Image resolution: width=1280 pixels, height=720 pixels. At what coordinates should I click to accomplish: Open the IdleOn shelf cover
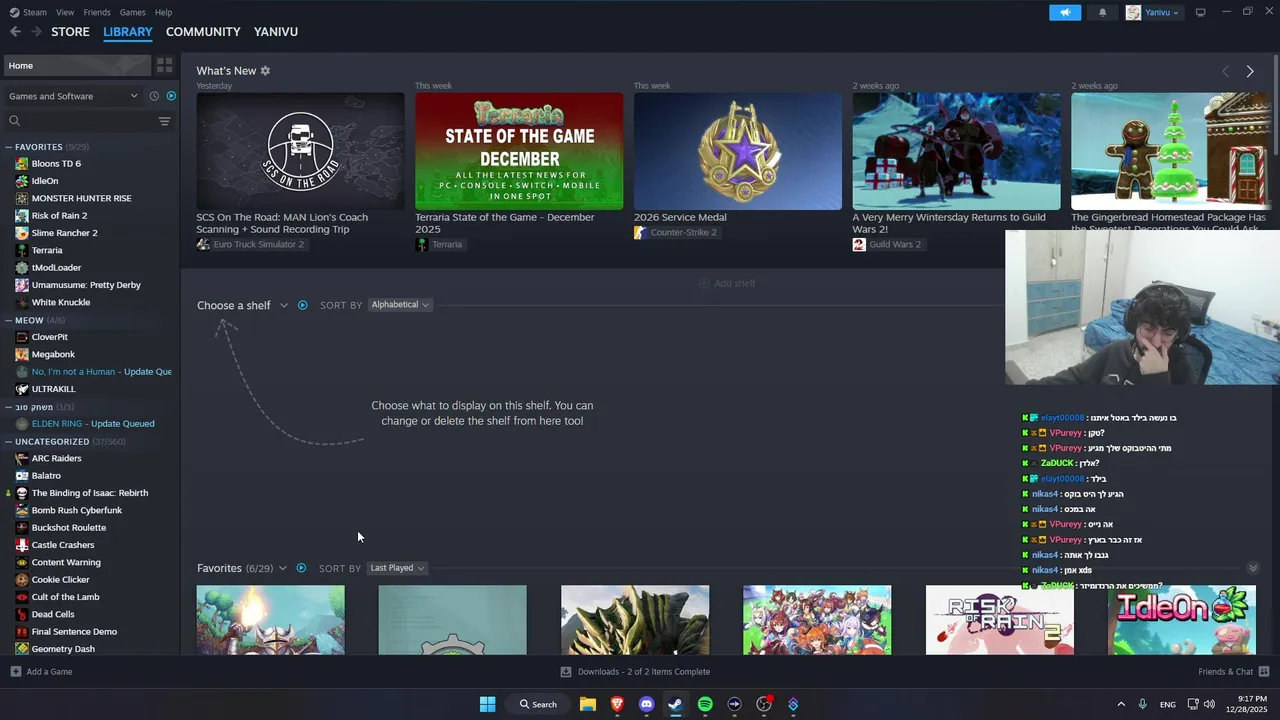tap(1182, 620)
